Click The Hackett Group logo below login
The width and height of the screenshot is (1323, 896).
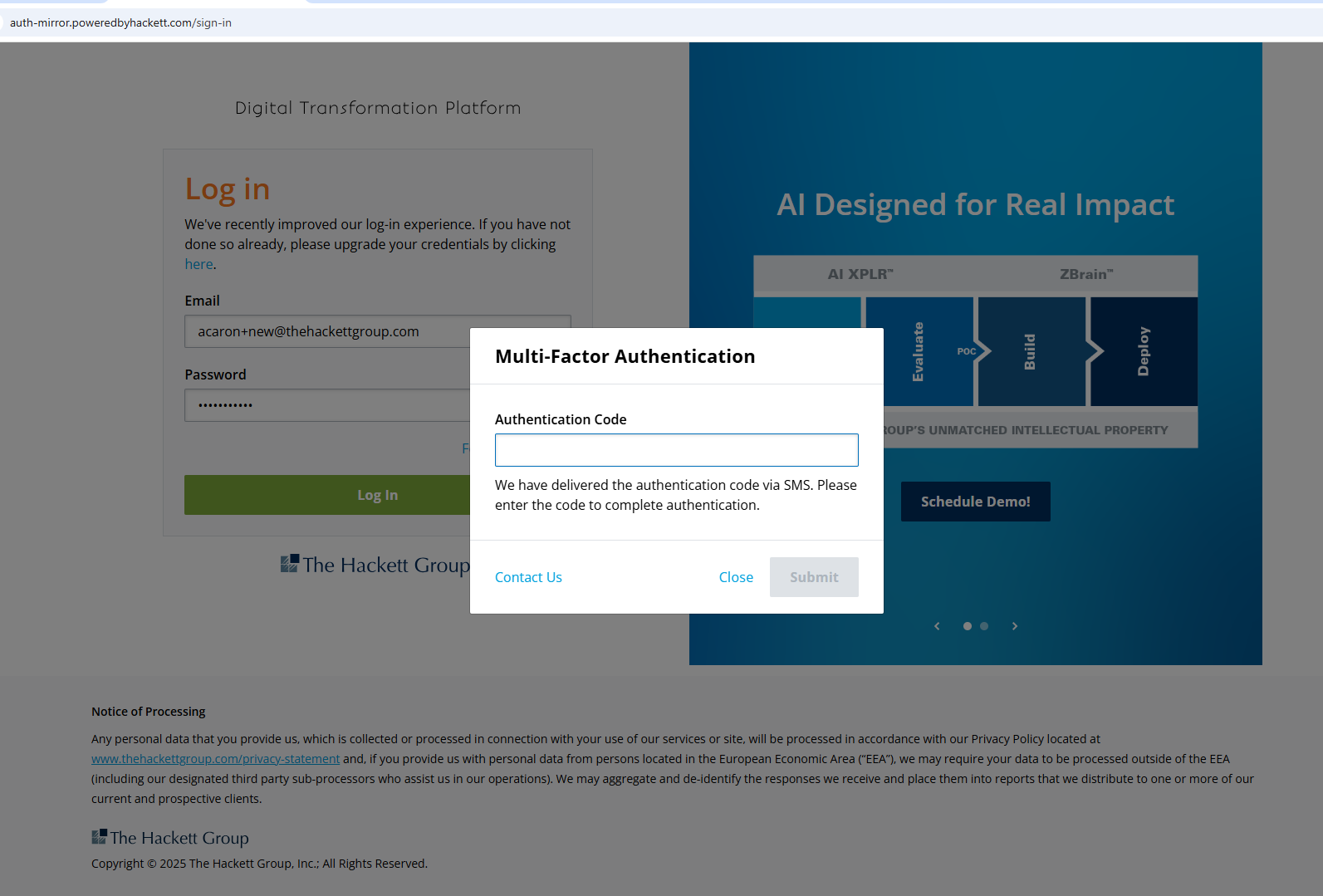pyautogui.click(x=375, y=565)
